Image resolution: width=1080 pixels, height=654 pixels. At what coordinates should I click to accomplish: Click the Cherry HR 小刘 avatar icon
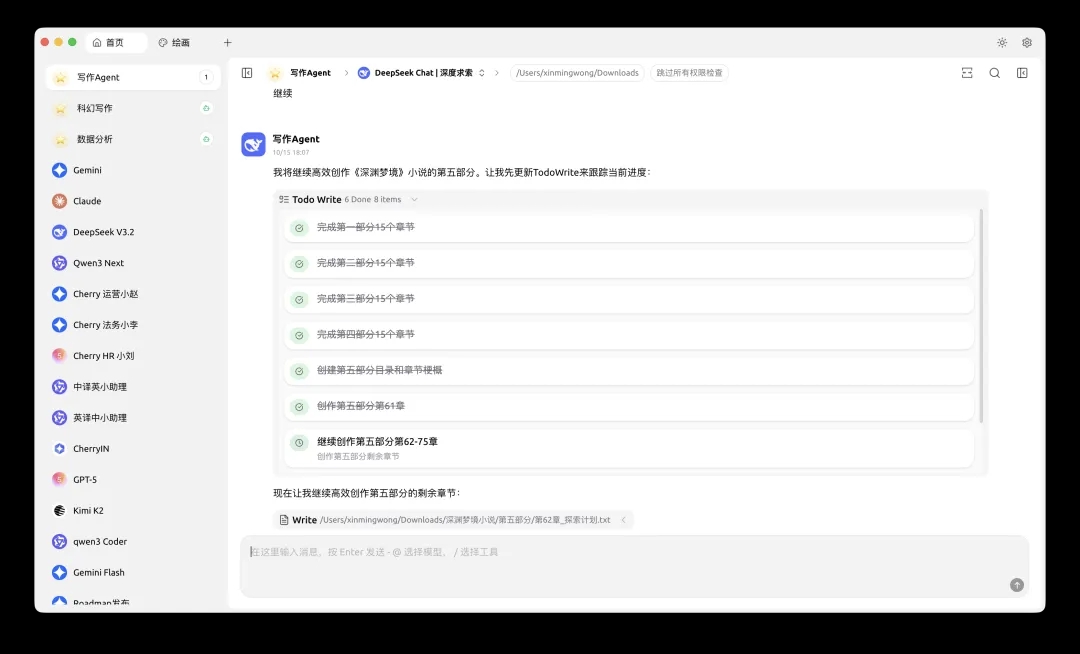tap(59, 356)
